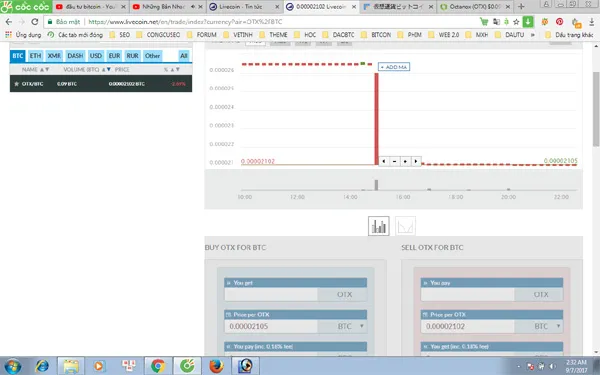Click the Cốc Cốc logo button

(x=25, y=7)
